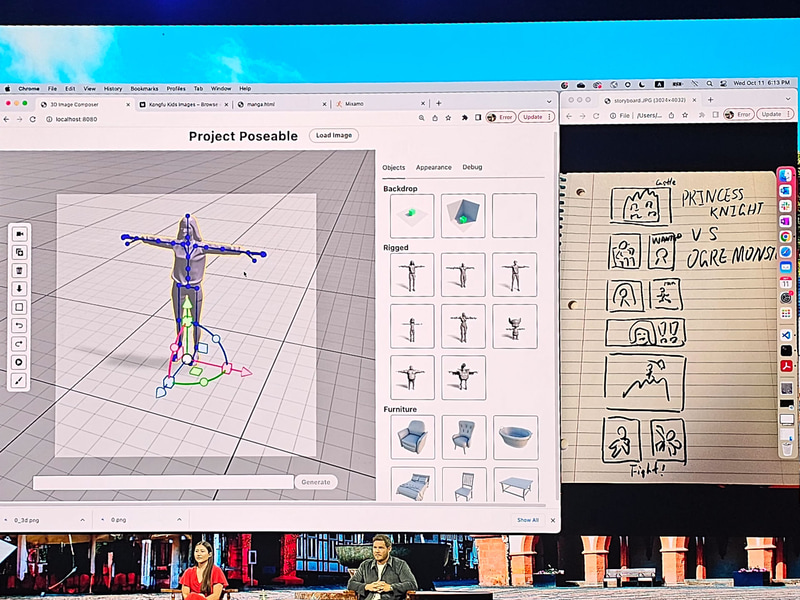Click zoom magnifier icon in address bar
Image resolution: width=800 pixels, height=600 pixels.
click(421, 118)
